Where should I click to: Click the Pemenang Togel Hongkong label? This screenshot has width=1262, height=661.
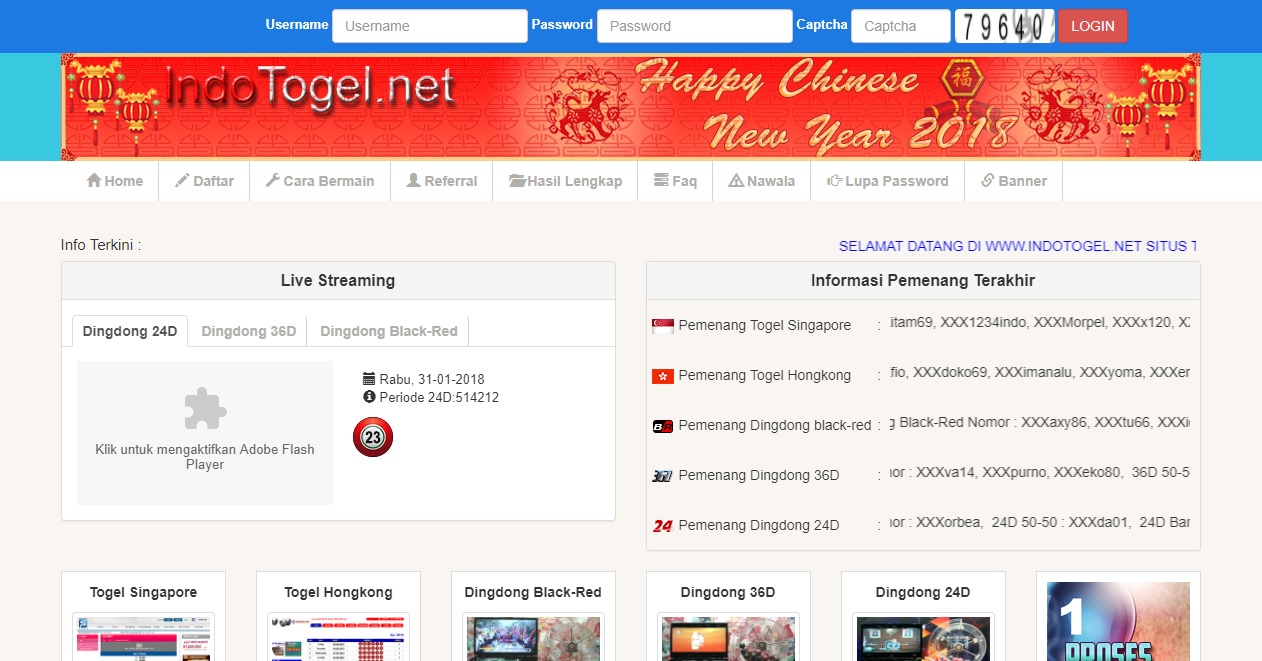coord(765,375)
